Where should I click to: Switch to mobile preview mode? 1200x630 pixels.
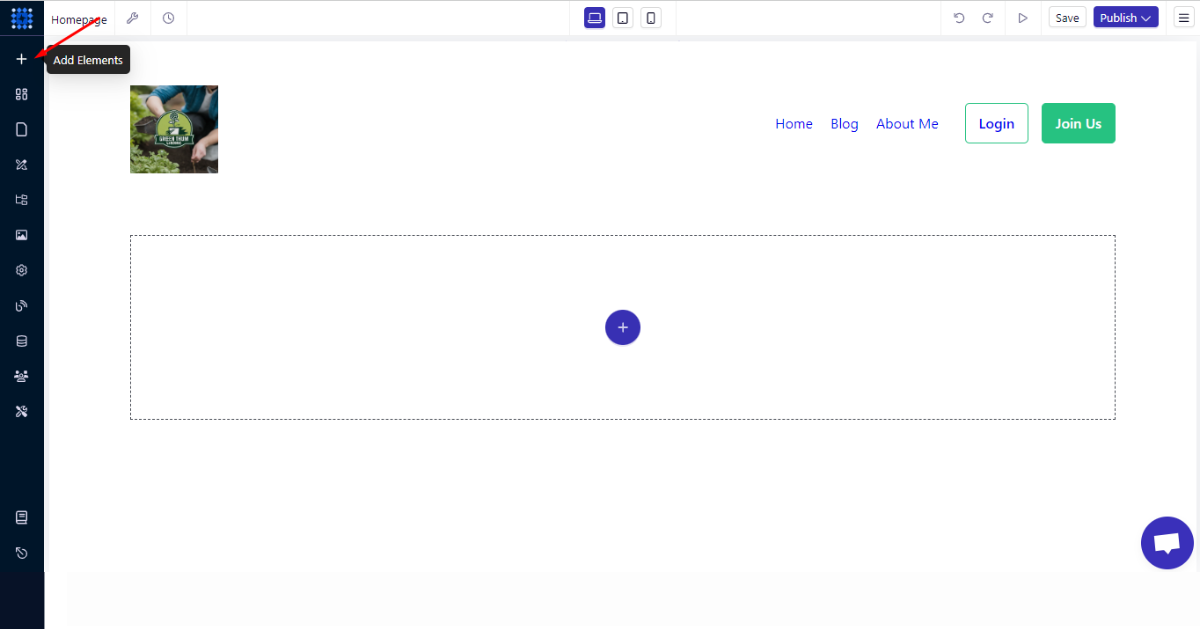click(651, 18)
